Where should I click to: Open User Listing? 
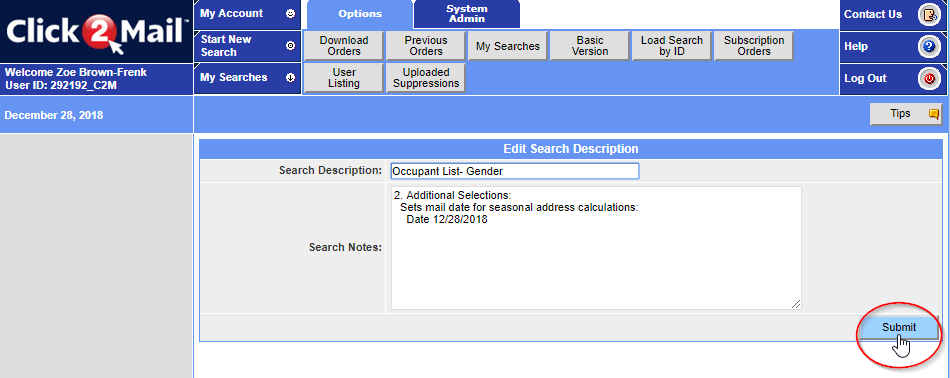(344, 78)
